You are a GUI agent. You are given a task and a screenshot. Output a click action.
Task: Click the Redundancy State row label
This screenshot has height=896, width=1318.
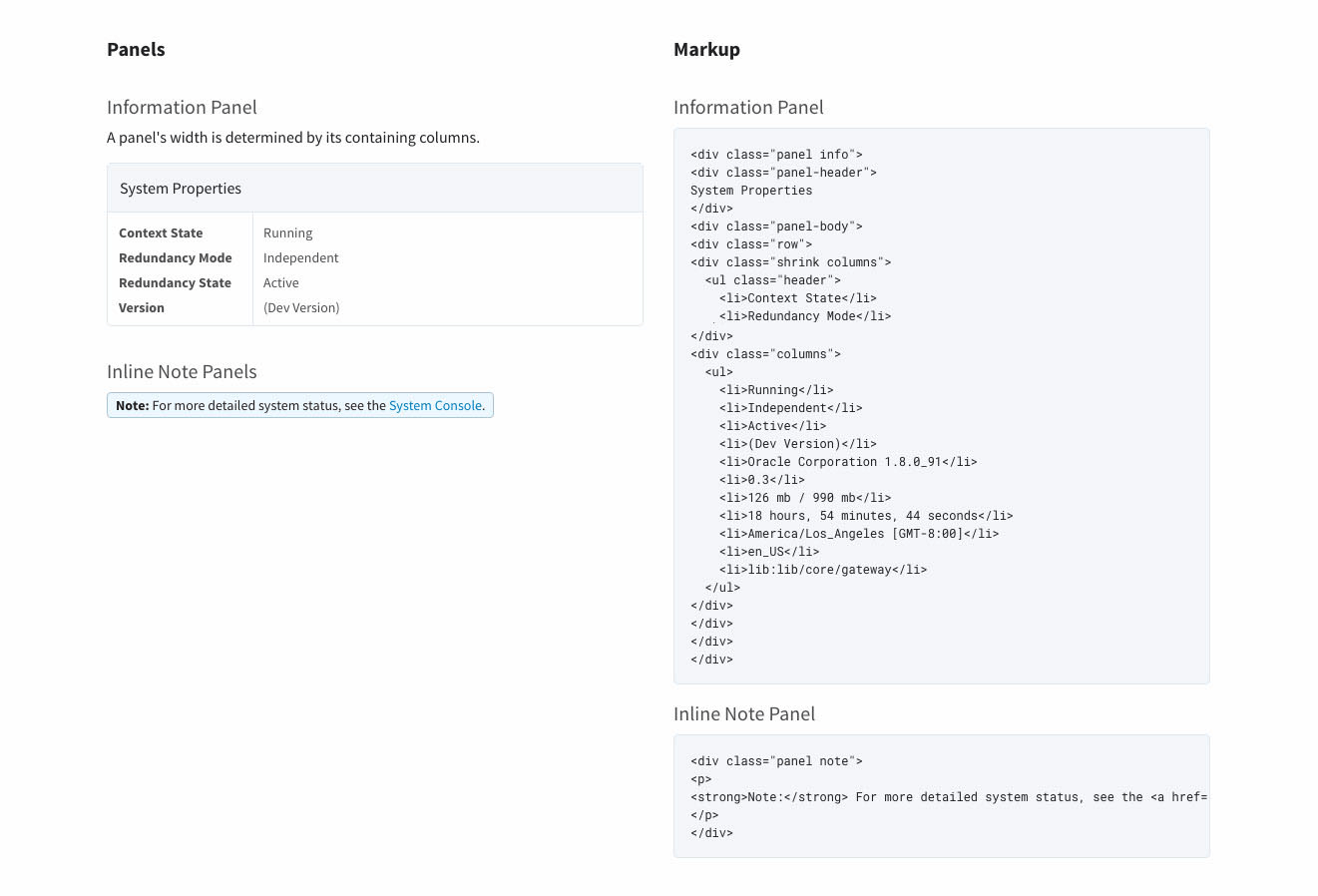(x=175, y=283)
